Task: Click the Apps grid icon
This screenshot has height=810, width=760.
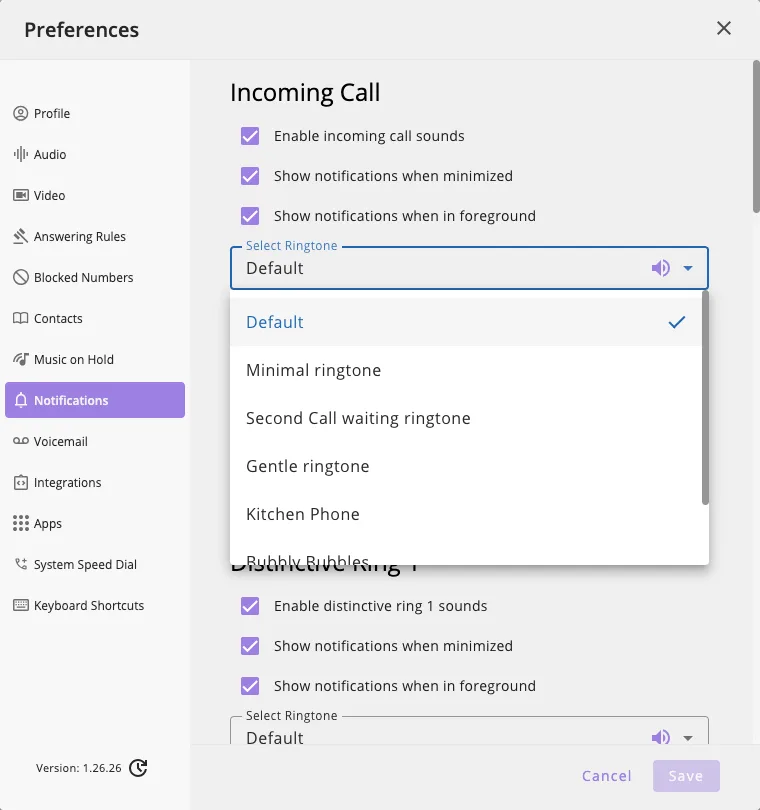Action: pos(21,523)
